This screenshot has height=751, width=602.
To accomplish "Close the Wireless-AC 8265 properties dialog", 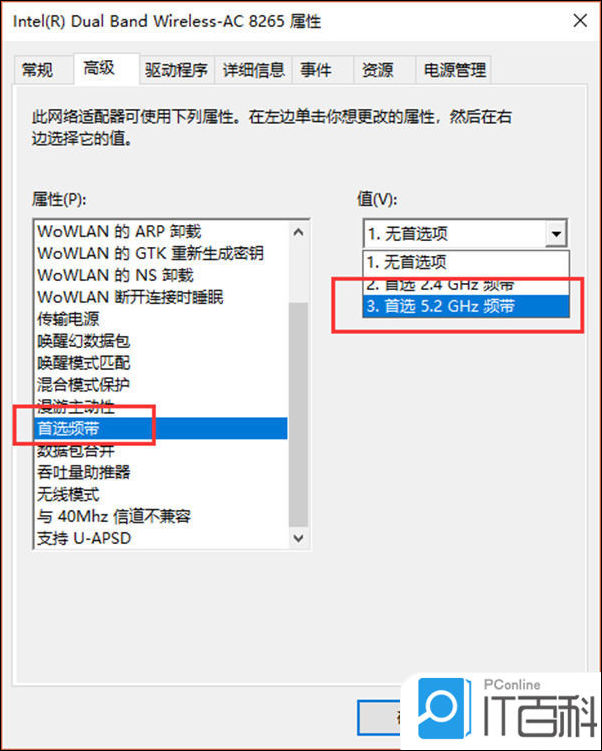I will click(x=580, y=21).
